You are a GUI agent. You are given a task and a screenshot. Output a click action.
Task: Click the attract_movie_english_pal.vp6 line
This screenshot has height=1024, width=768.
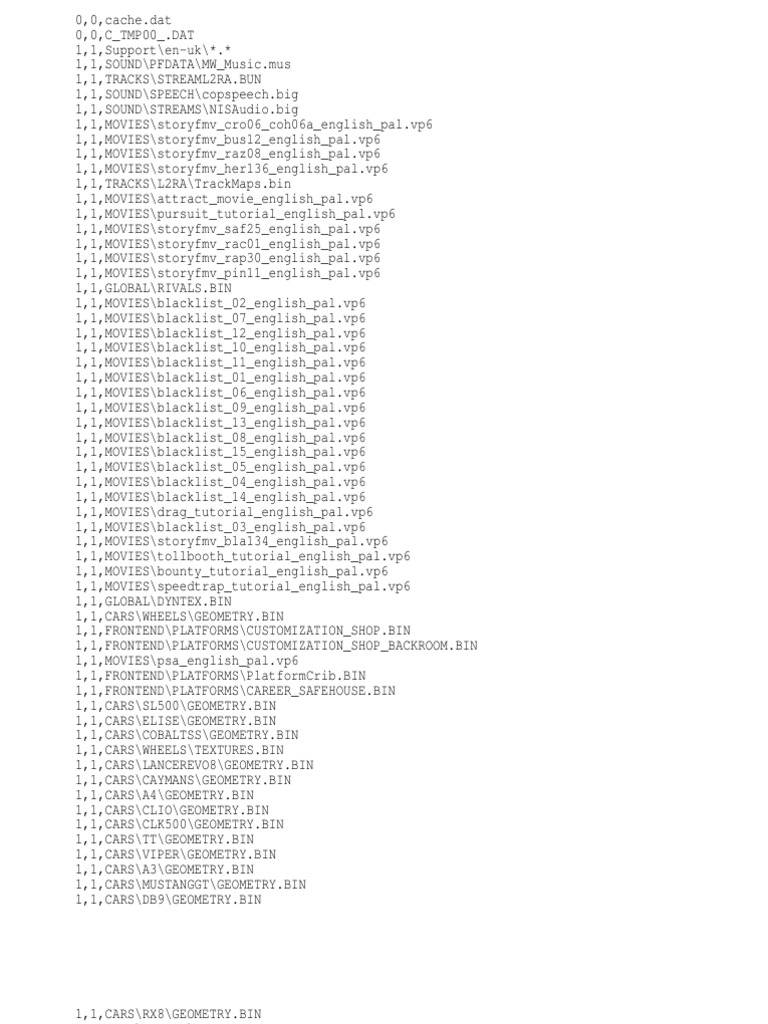(x=224, y=199)
